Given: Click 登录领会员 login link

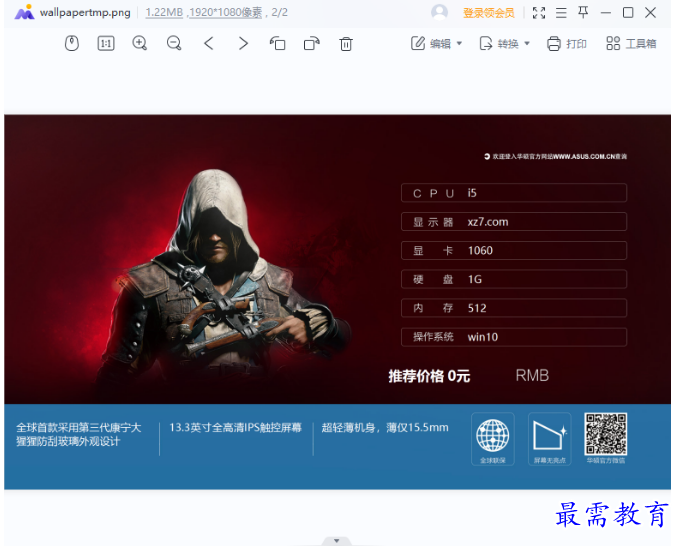Looking at the screenshot, I should (x=489, y=13).
